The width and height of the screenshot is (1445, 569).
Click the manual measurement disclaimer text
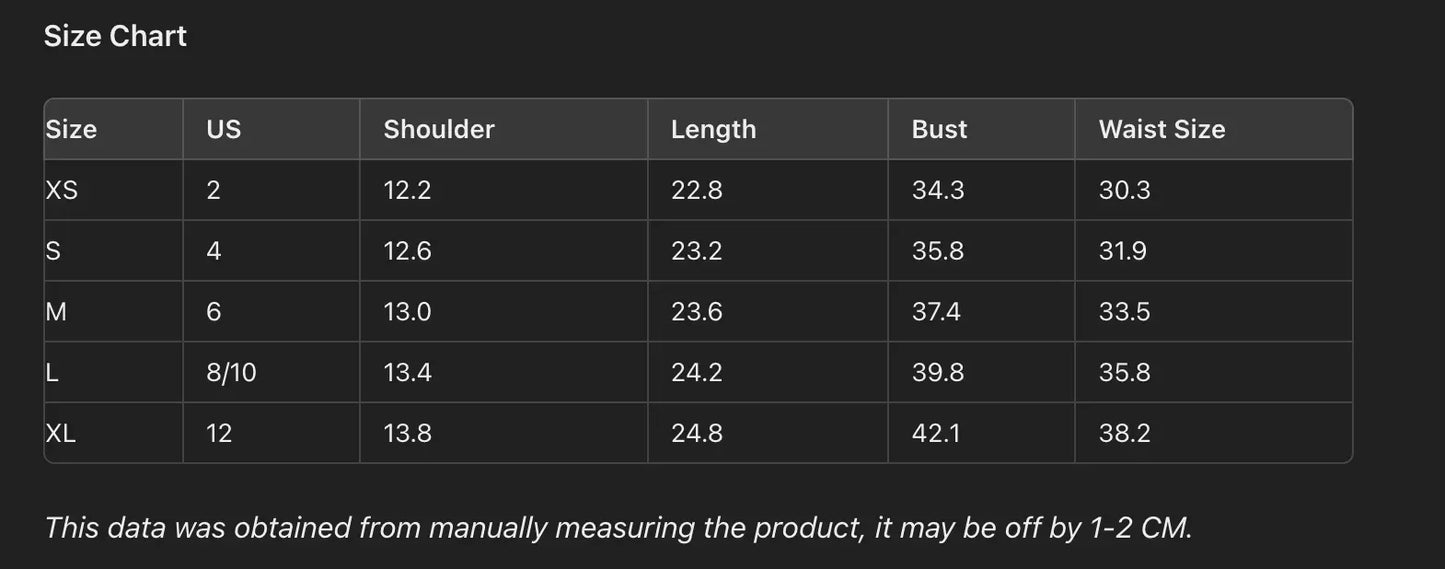click(618, 528)
